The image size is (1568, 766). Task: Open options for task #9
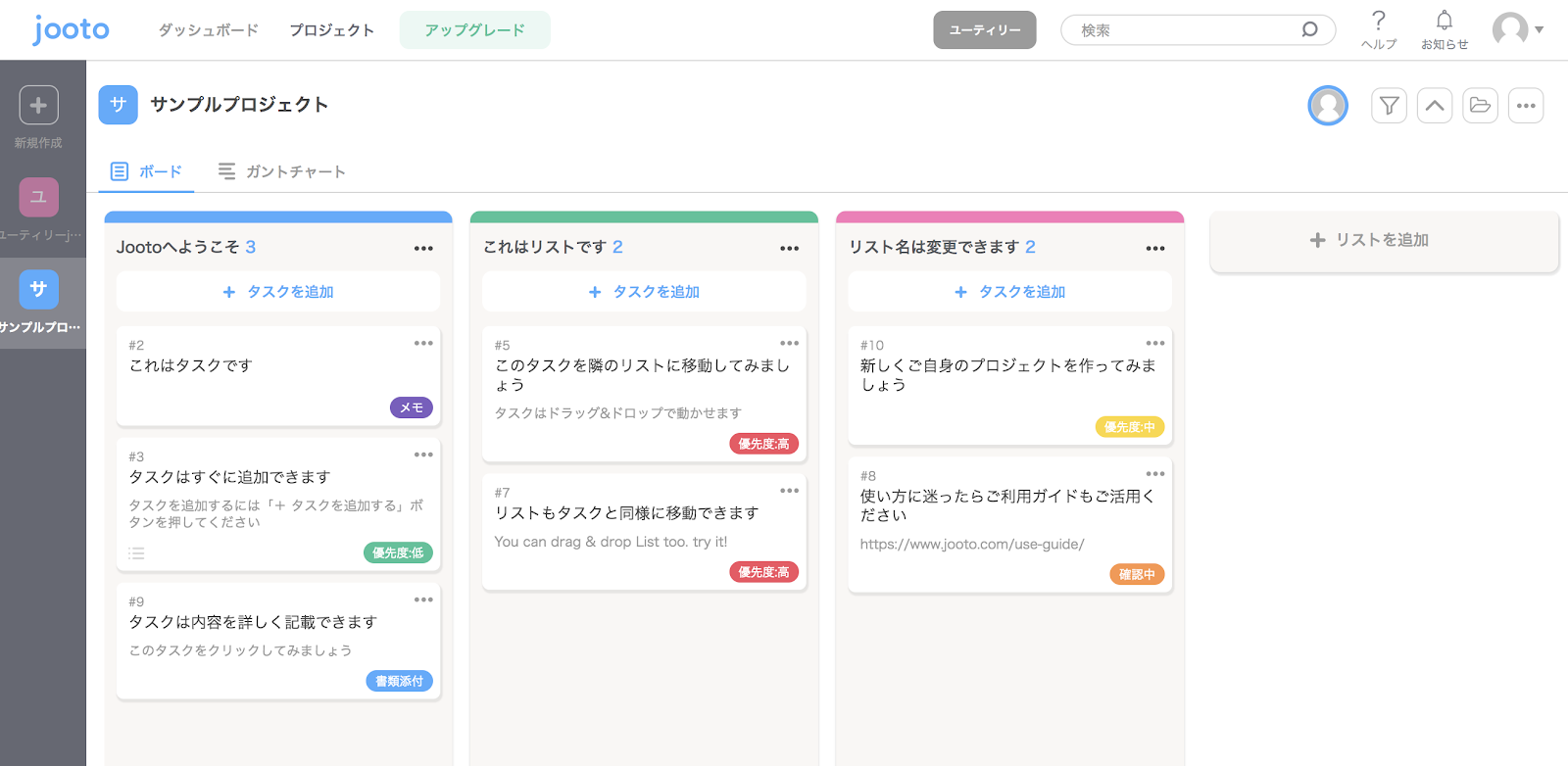pyautogui.click(x=423, y=599)
